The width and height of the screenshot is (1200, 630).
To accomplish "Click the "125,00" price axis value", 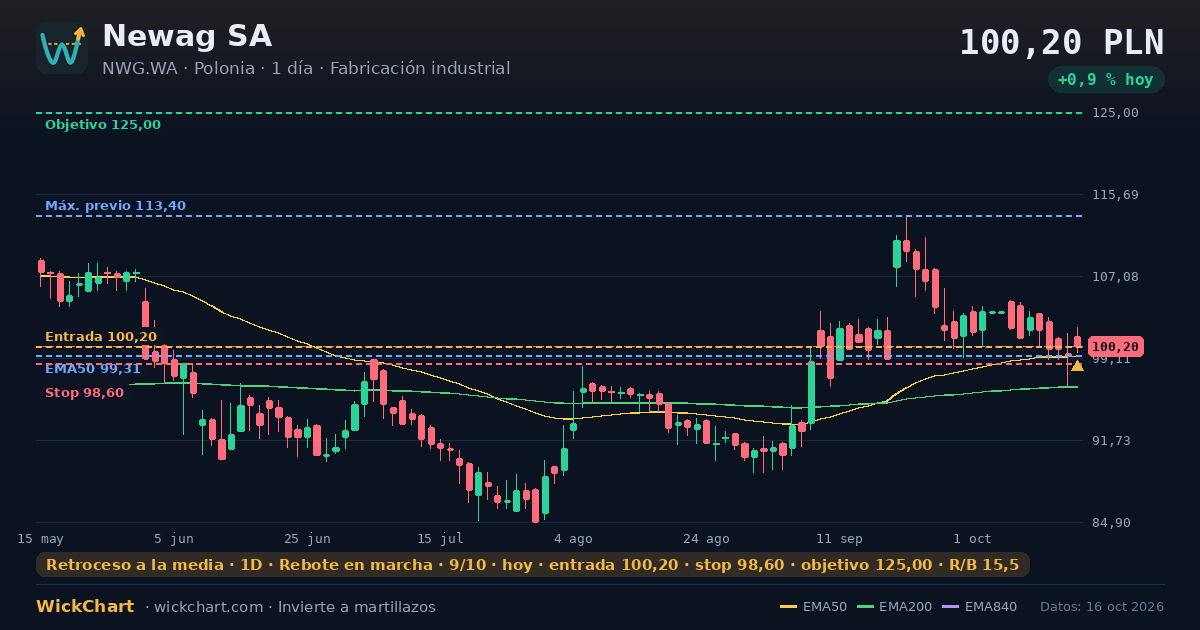I will click(1115, 113).
